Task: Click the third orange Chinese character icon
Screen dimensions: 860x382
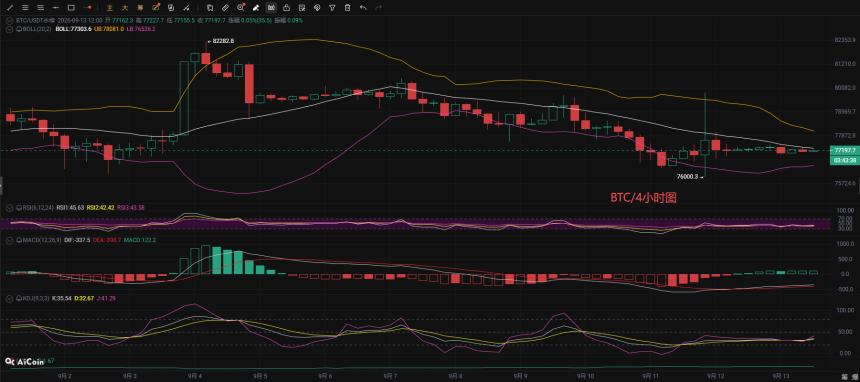Action: pos(140,8)
